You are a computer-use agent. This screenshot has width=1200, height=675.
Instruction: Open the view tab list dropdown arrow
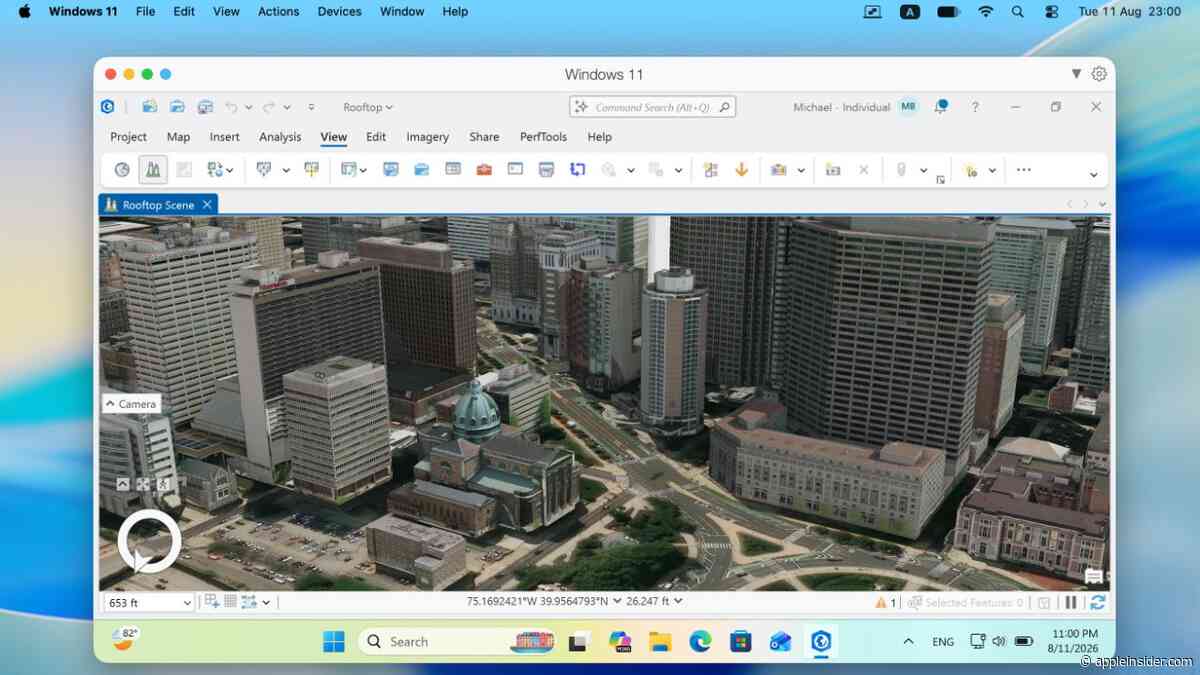pos(1103,204)
